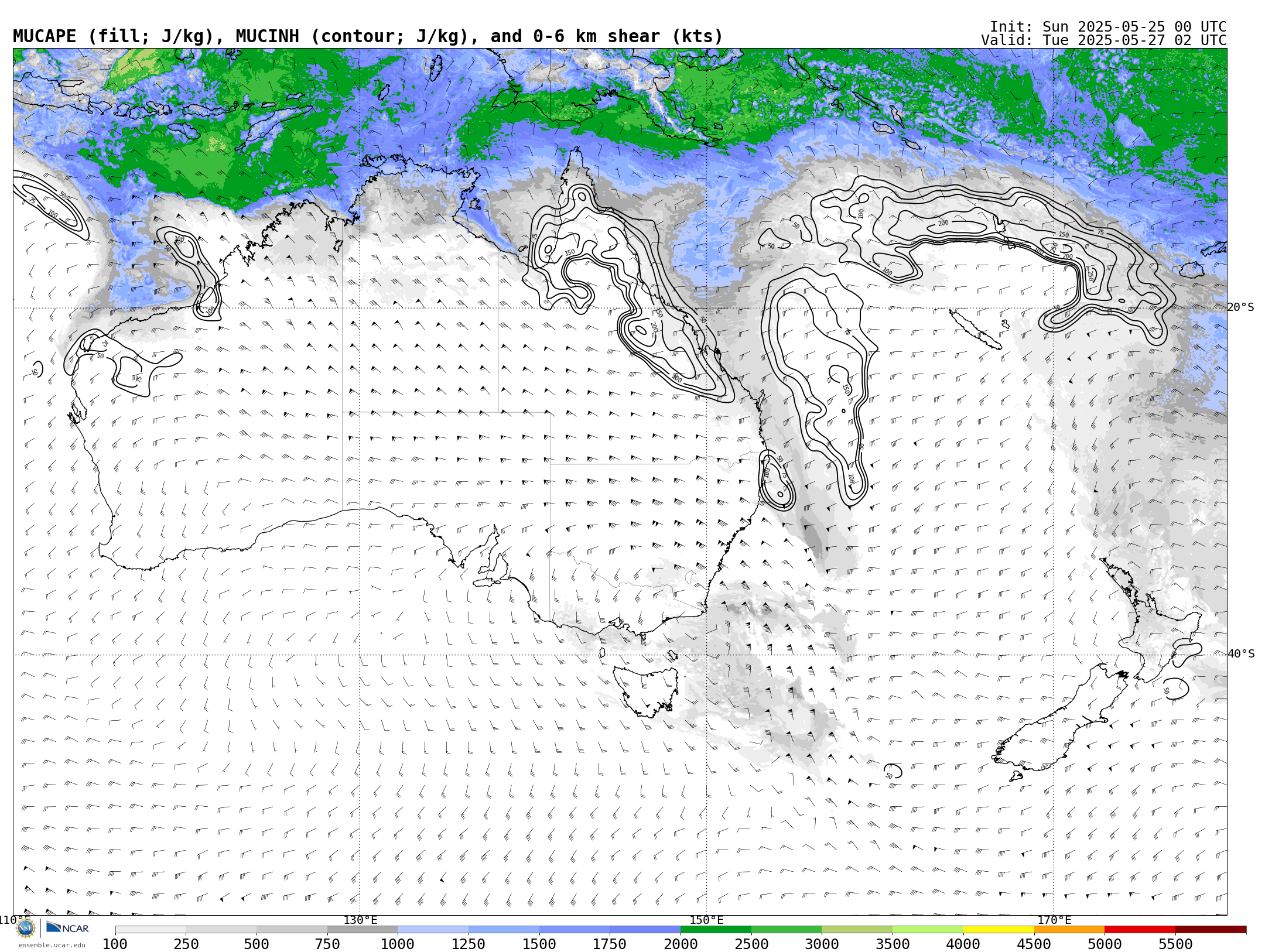
Task: Pick the yellow segment between 4000 and 4500
Action: point(999,930)
